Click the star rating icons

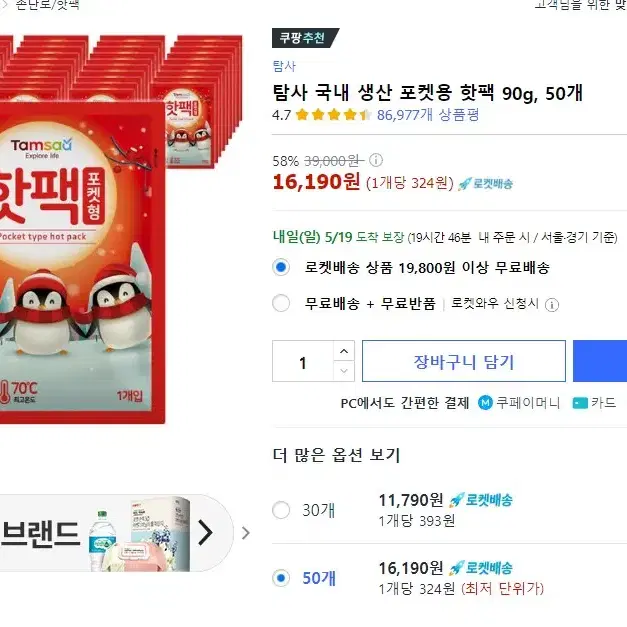click(x=333, y=115)
